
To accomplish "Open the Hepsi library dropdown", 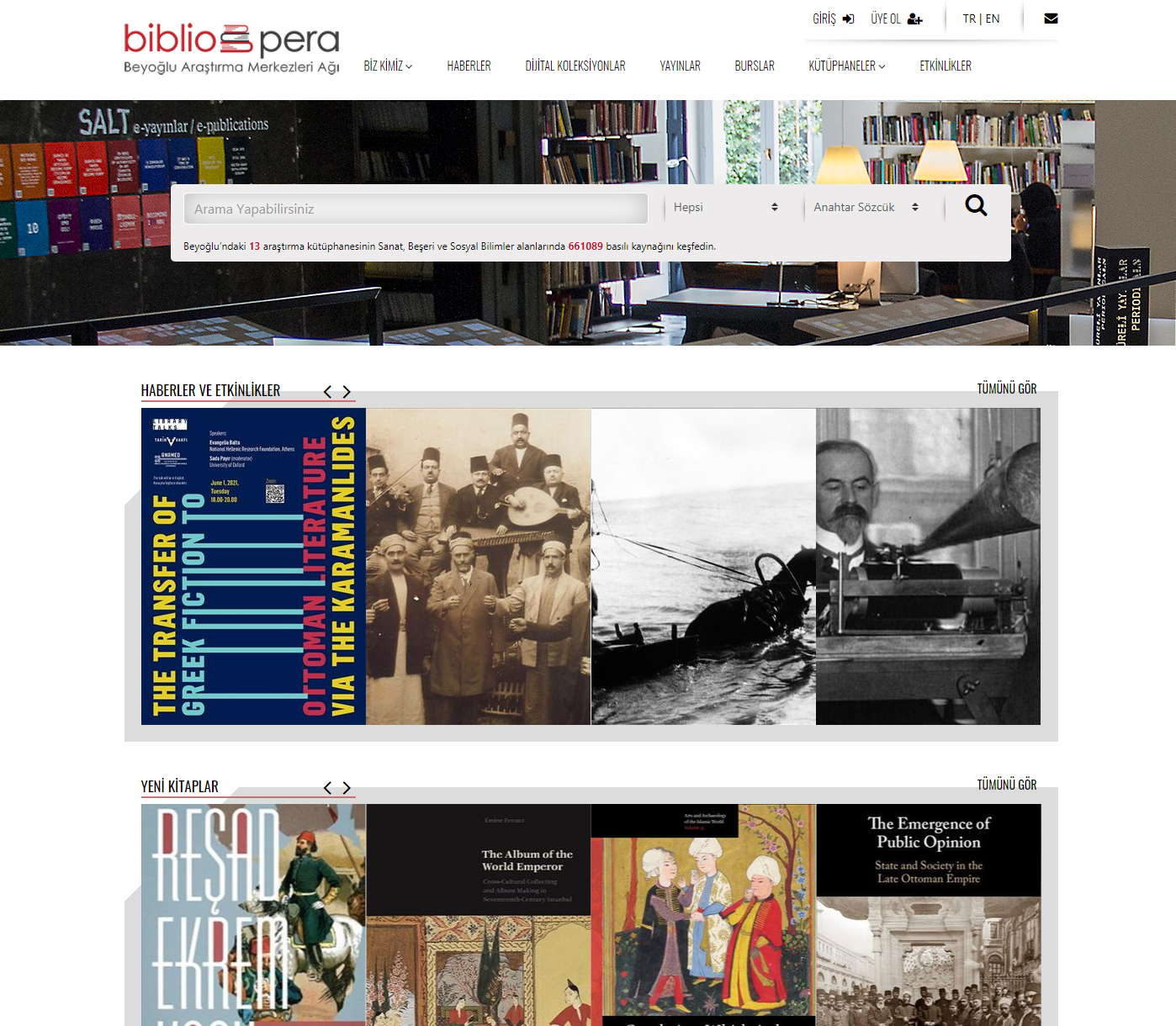I will (x=726, y=207).
